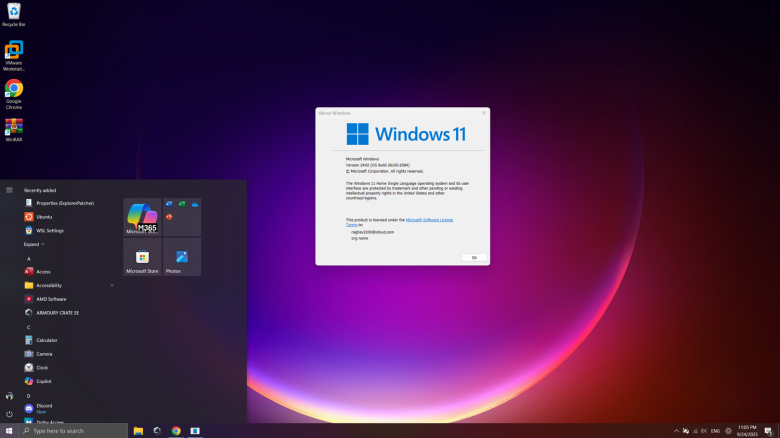The image size is (780, 438).
Task: Open Recycle Bin on the desktop
Action: point(14,12)
